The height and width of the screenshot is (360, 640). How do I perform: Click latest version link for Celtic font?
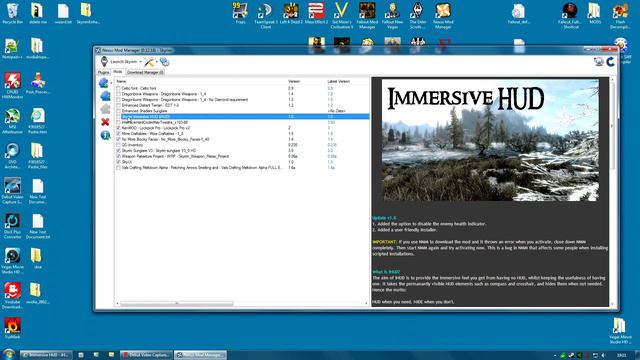[330, 88]
